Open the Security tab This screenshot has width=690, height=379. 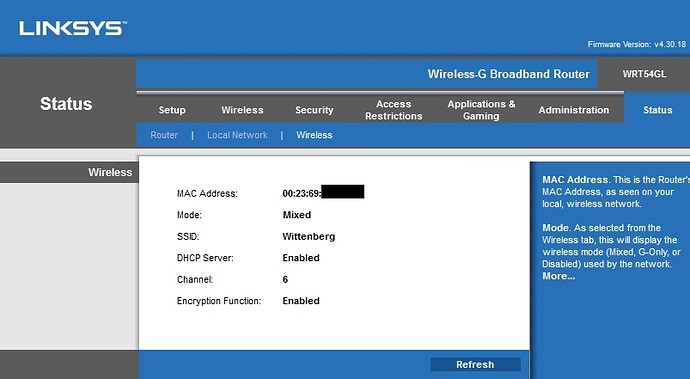click(314, 110)
